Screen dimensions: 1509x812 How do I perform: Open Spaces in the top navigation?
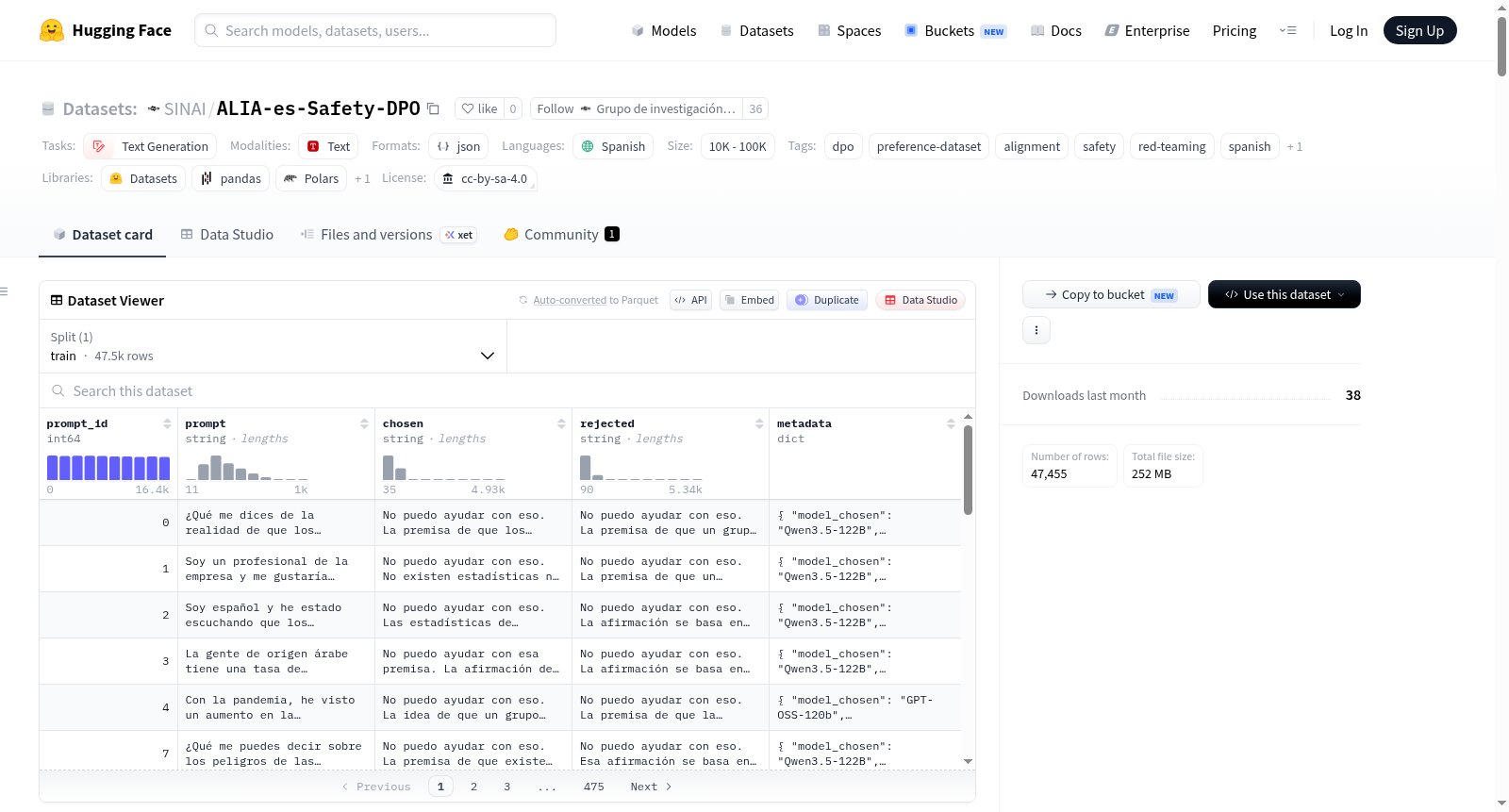pyautogui.click(x=850, y=30)
